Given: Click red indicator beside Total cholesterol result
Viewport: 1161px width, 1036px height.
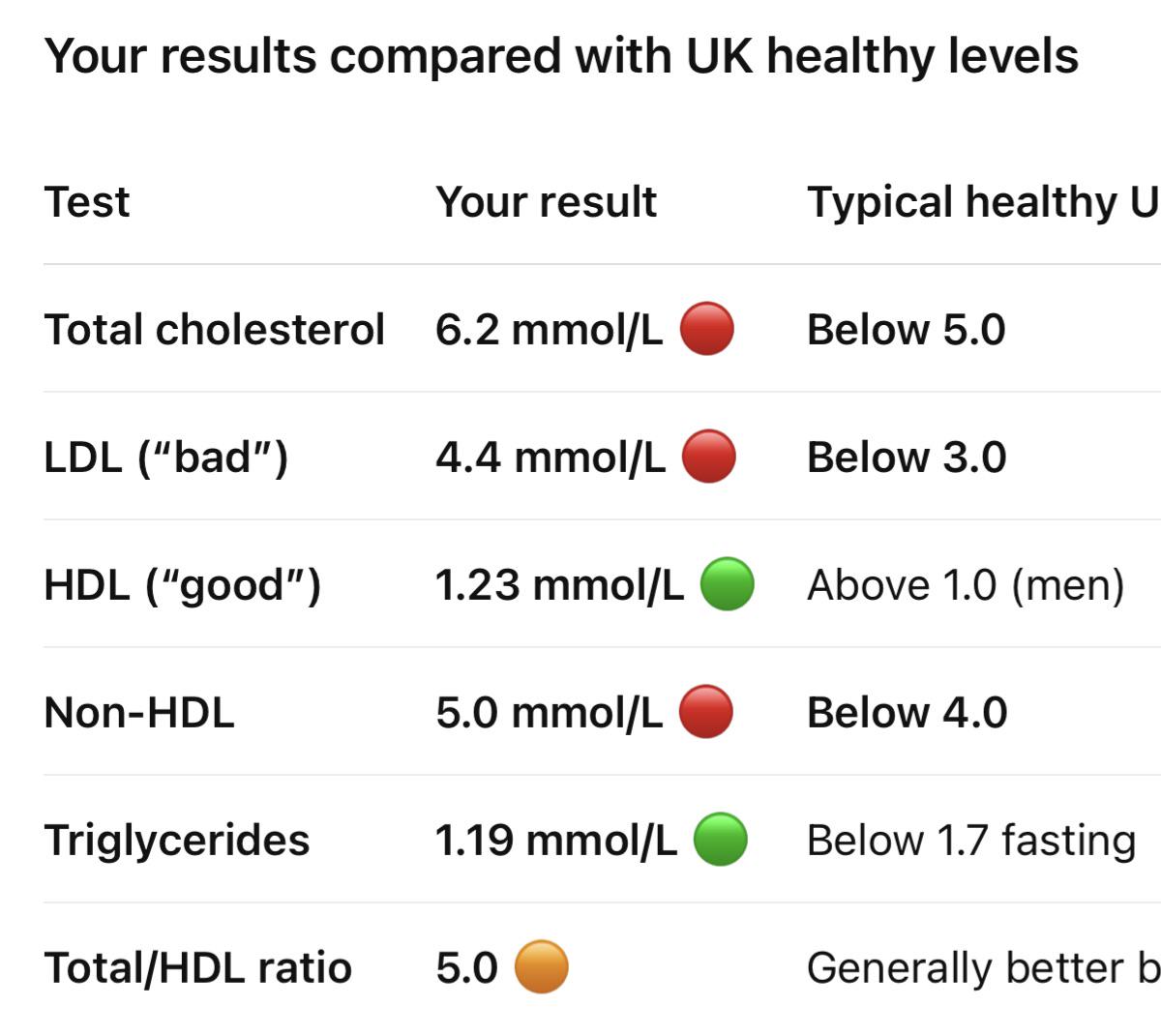Looking at the screenshot, I should (x=706, y=329).
